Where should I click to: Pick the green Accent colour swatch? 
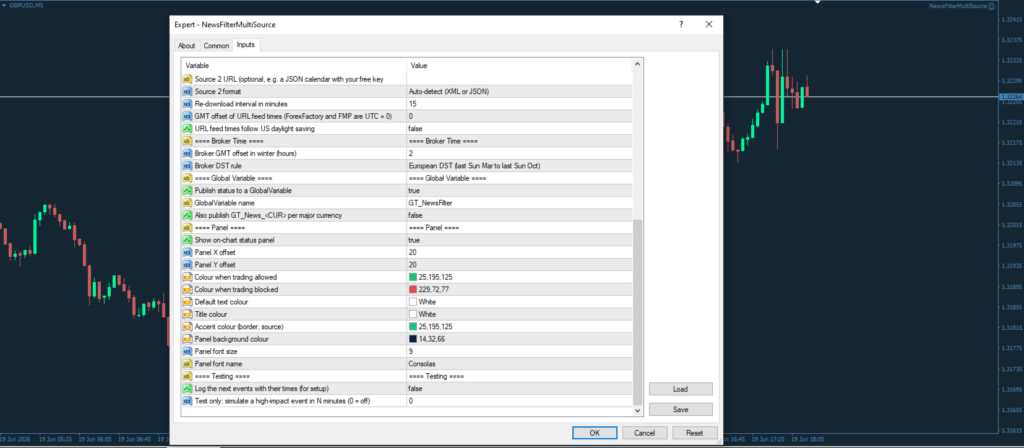coord(413,327)
